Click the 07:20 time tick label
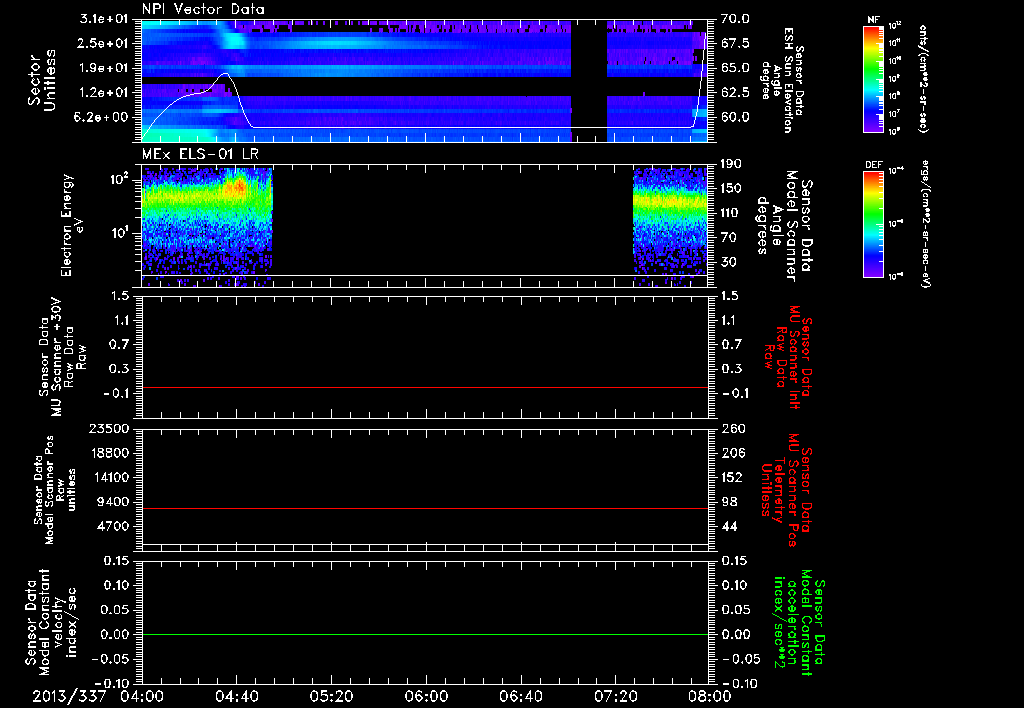The width and height of the screenshot is (1024, 708). 615,696
